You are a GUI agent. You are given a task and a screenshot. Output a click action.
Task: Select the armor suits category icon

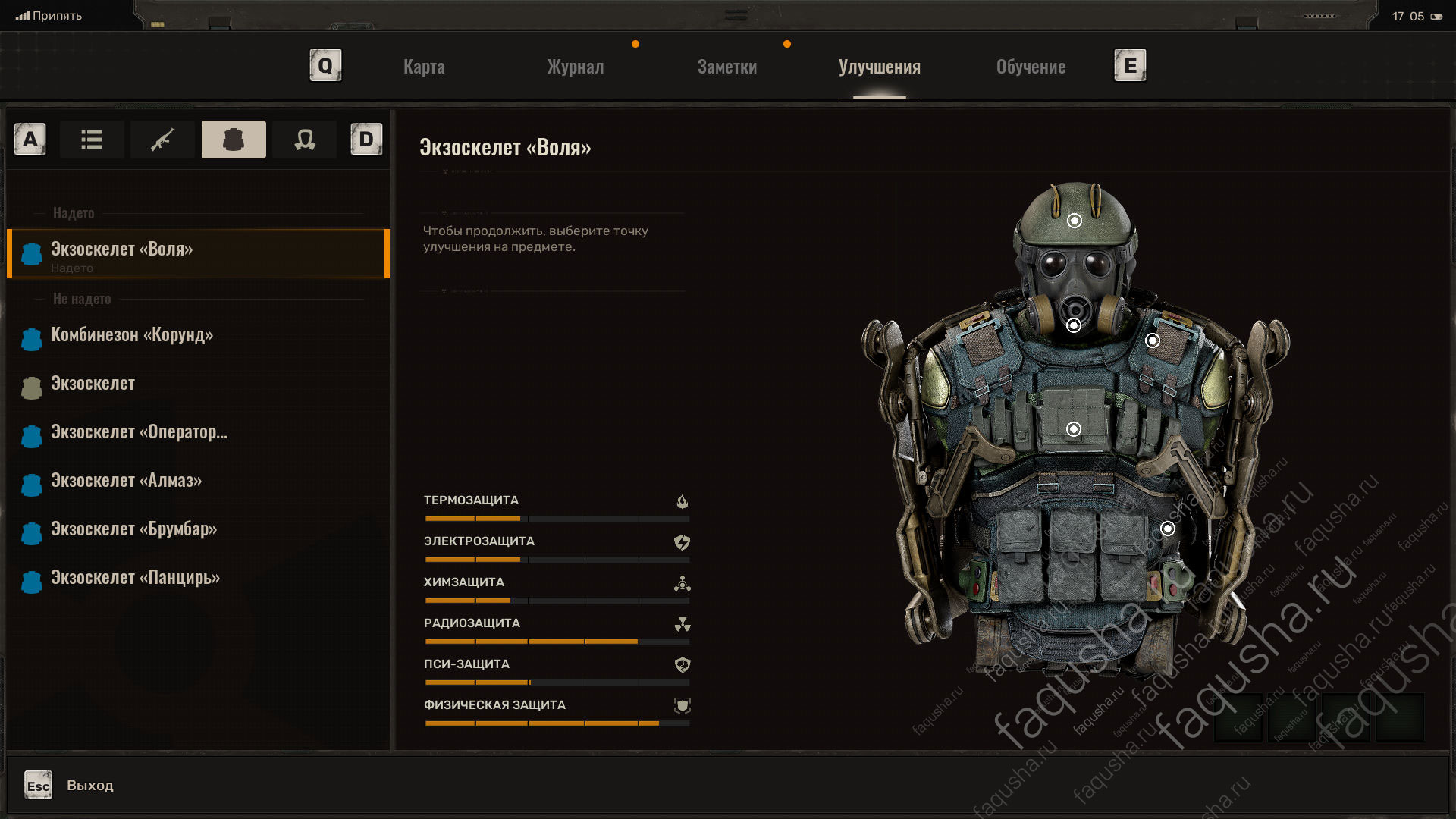tap(234, 140)
